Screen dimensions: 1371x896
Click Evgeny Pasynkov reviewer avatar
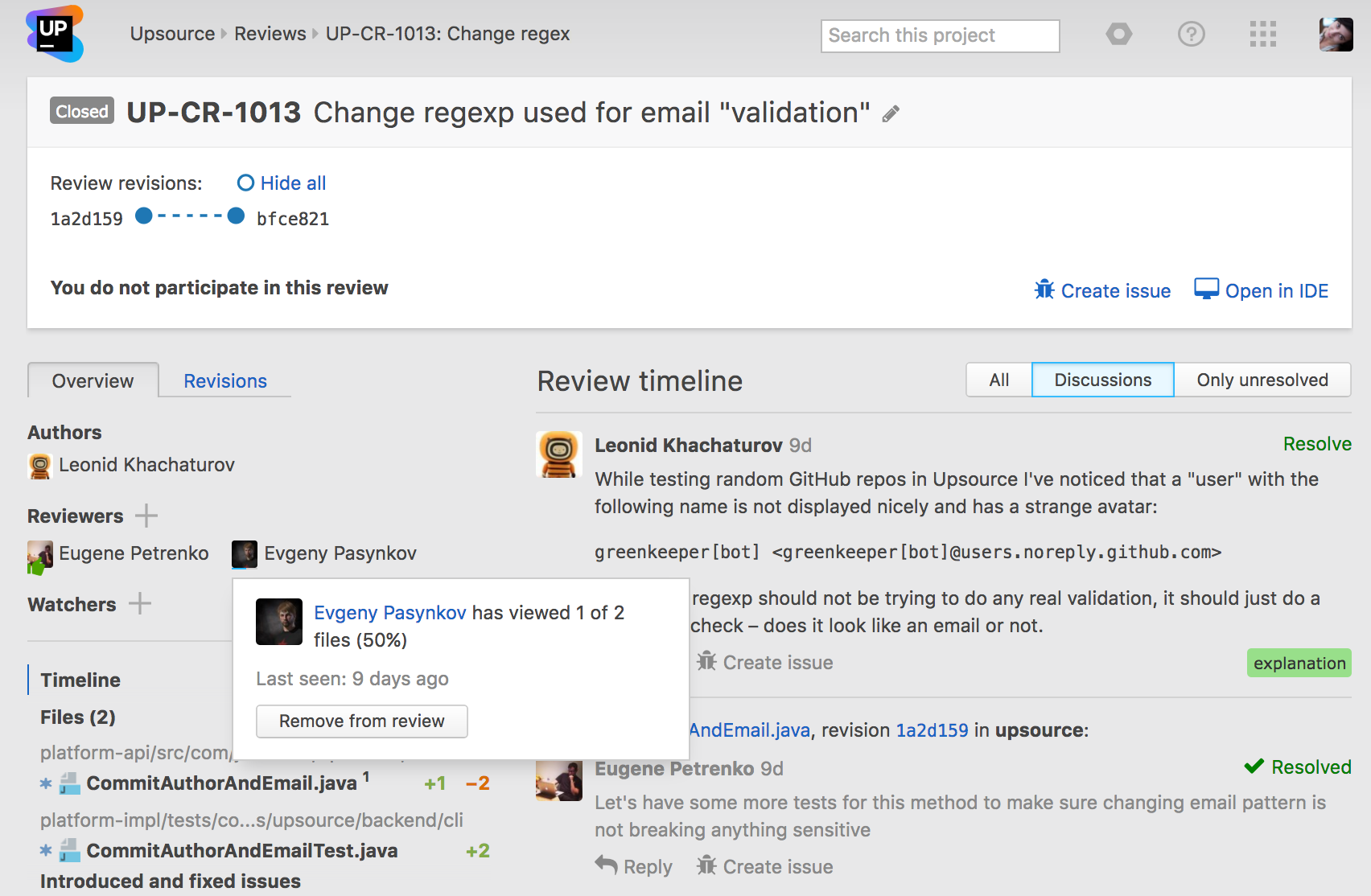(x=245, y=553)
